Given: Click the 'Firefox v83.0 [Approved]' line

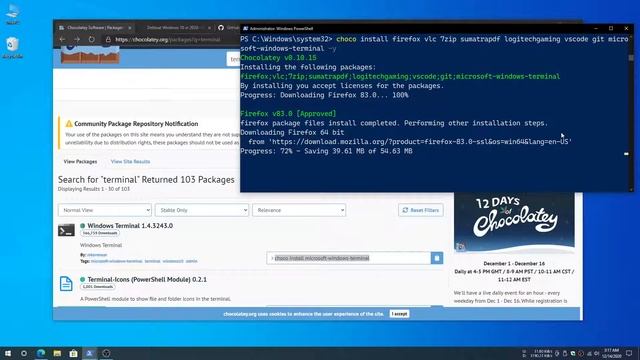Looking at the screenshot, I should pyautogui.click(x=288, y=114).
